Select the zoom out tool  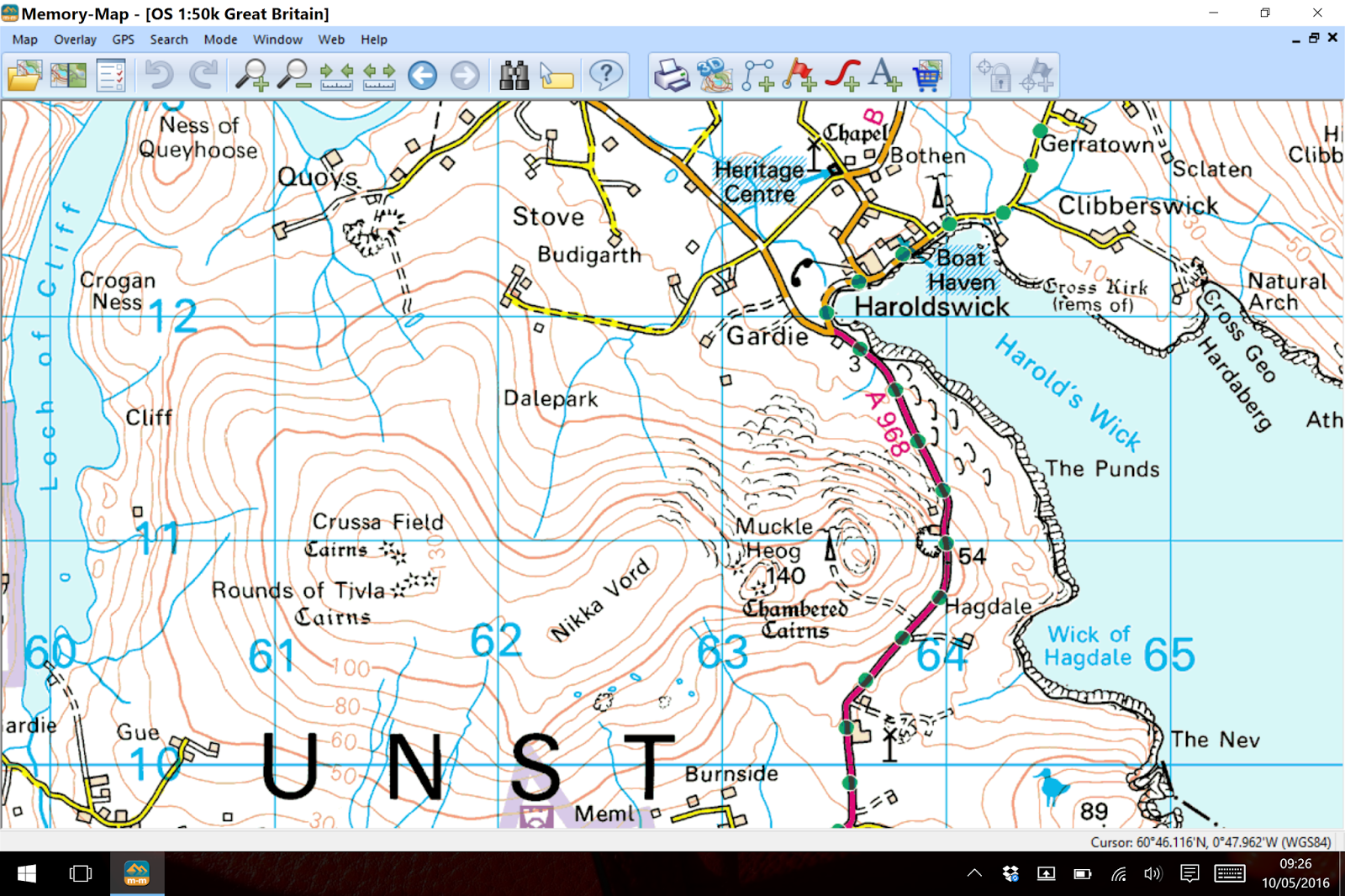295,75
